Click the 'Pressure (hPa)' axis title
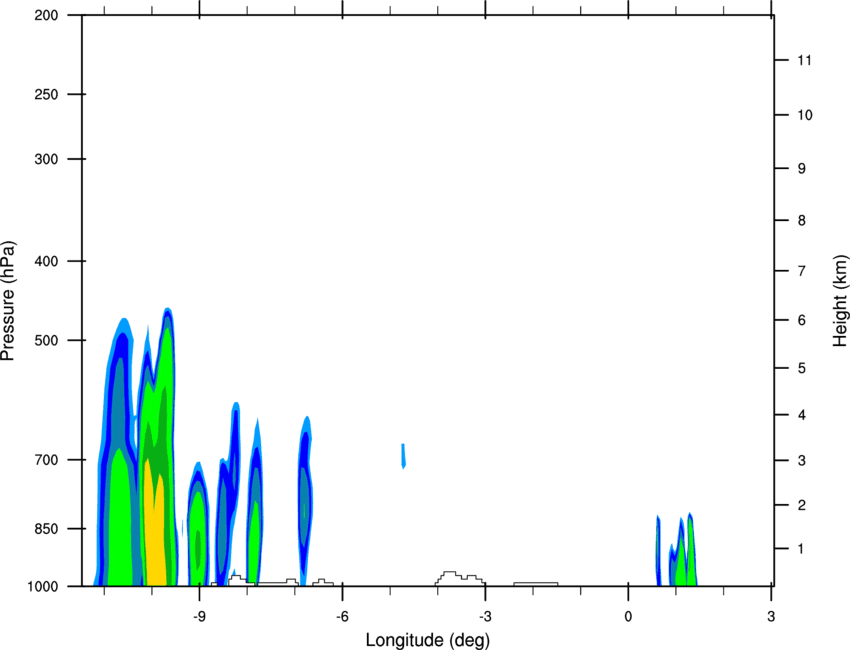The width and height of the screenshot is (850, 650). 8,301
